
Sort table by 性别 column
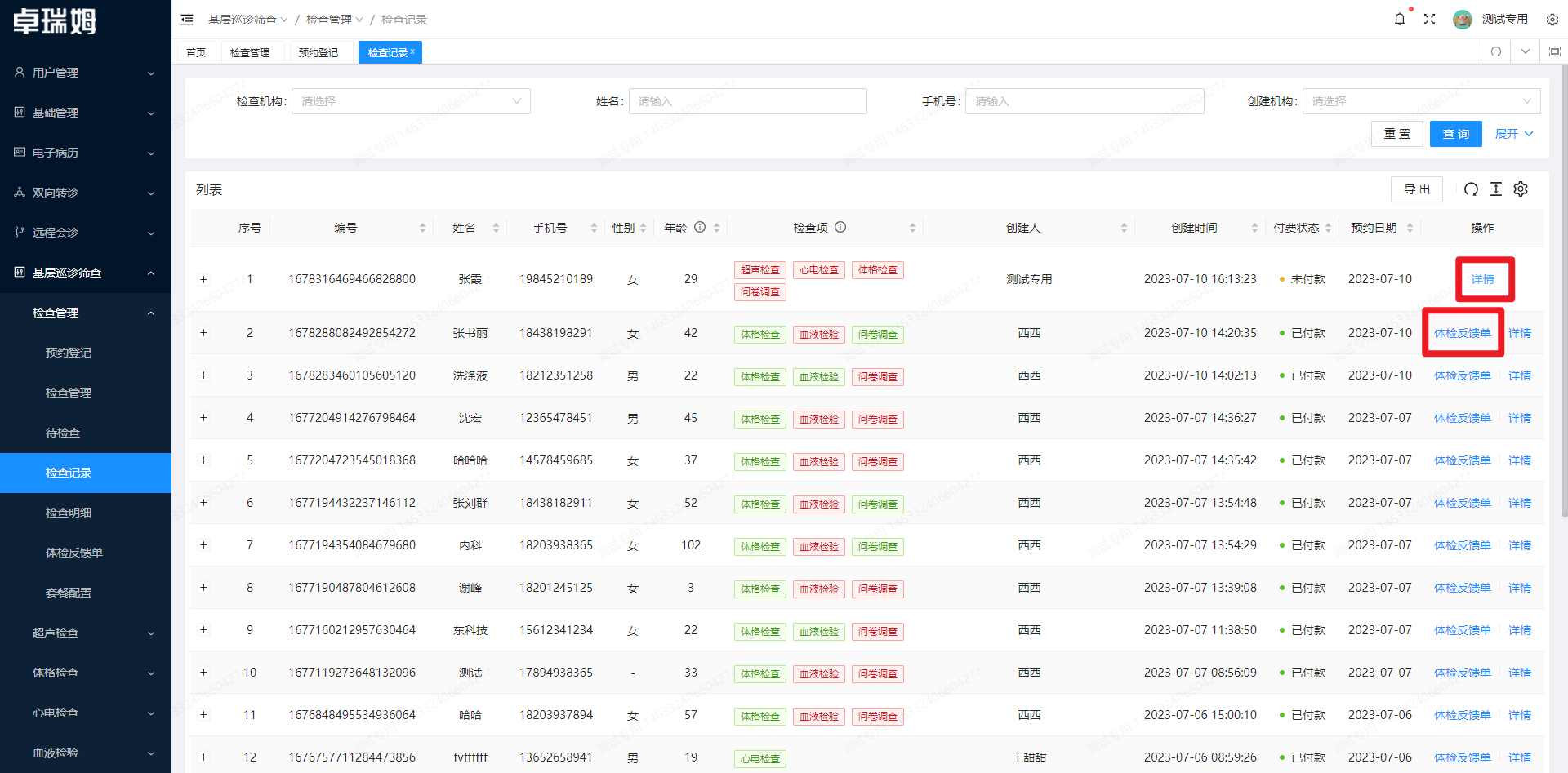tap(643, 228)
